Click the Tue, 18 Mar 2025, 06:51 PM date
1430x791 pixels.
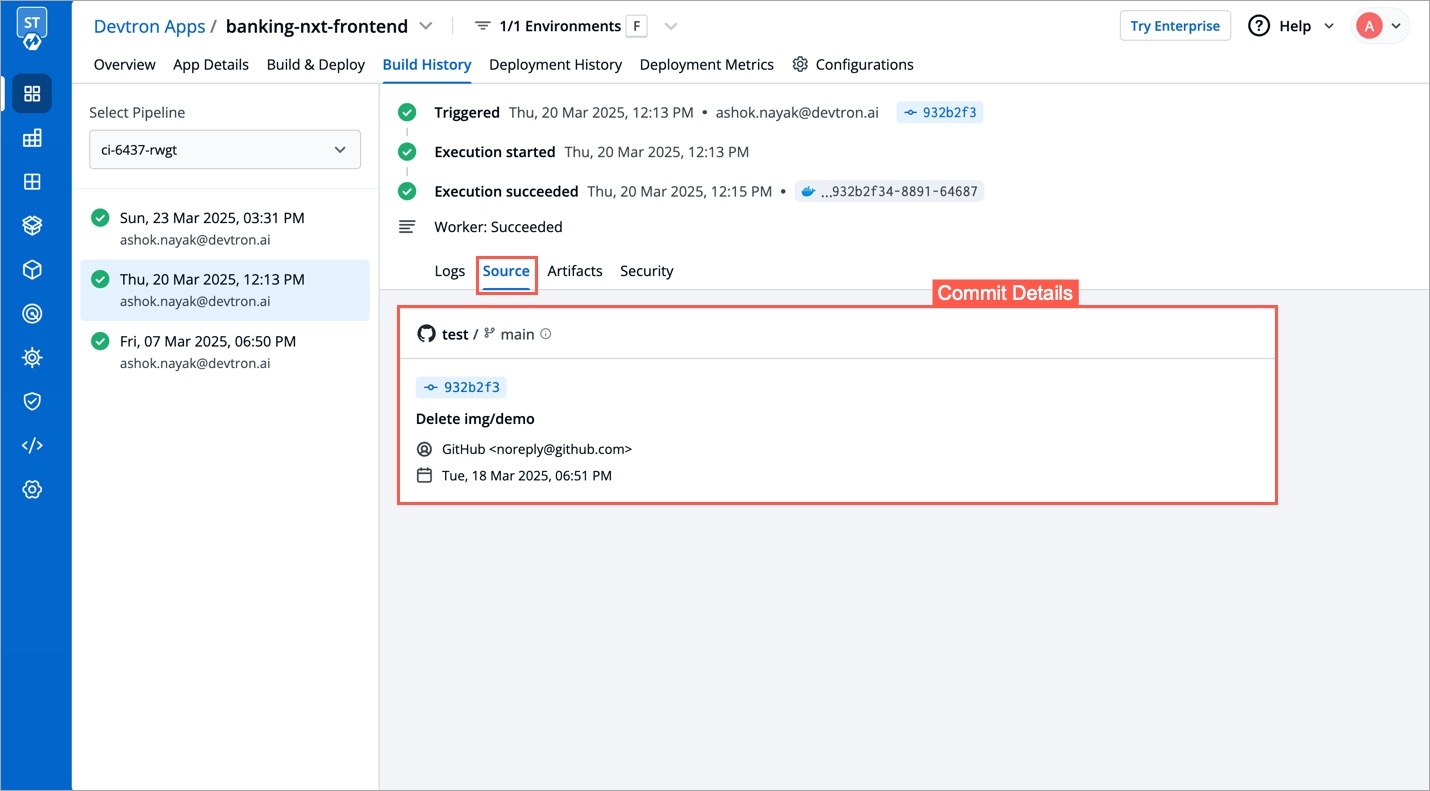(x=527, y=476)
